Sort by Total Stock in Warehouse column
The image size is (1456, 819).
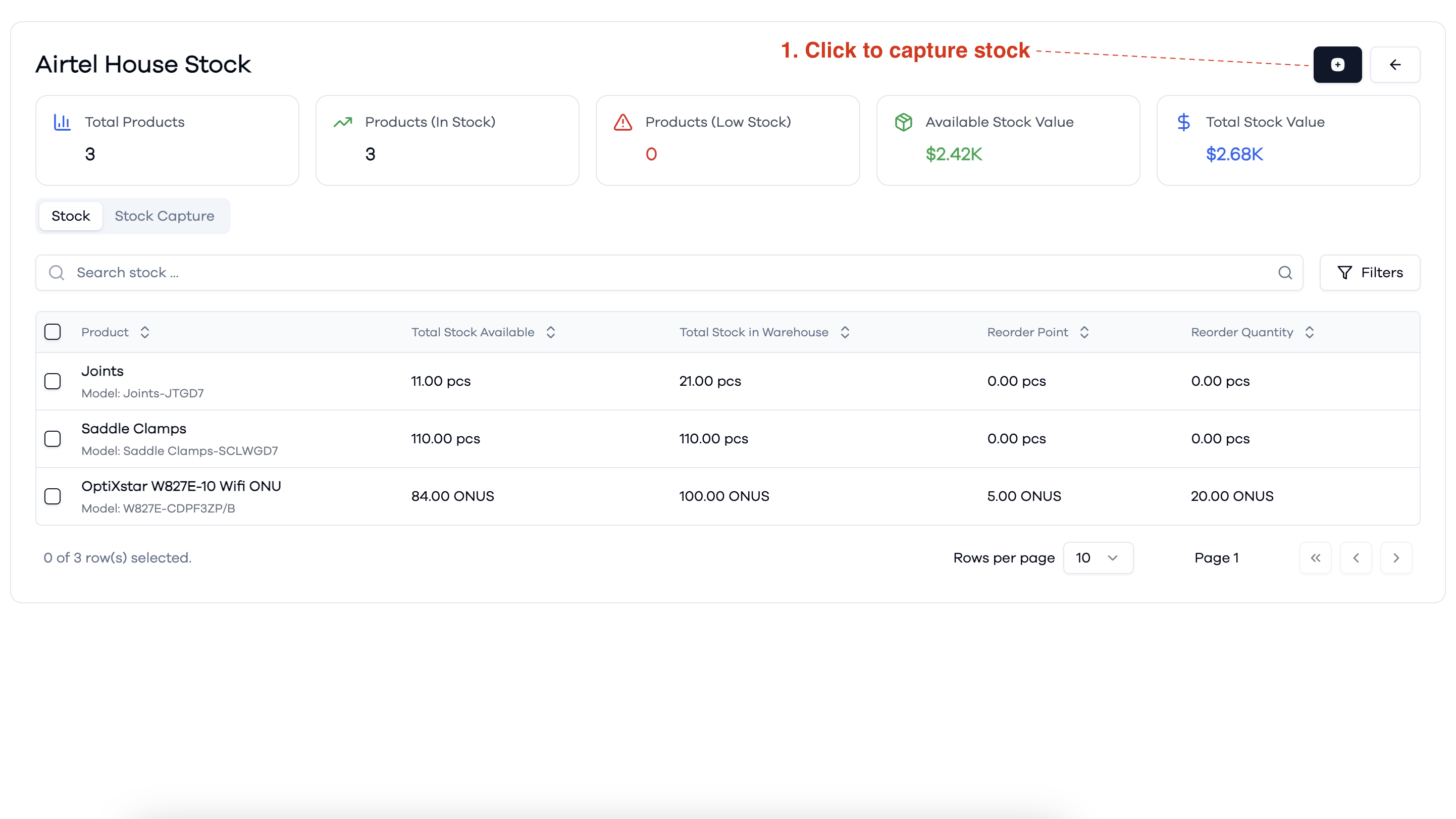click(x=765, y=332)
